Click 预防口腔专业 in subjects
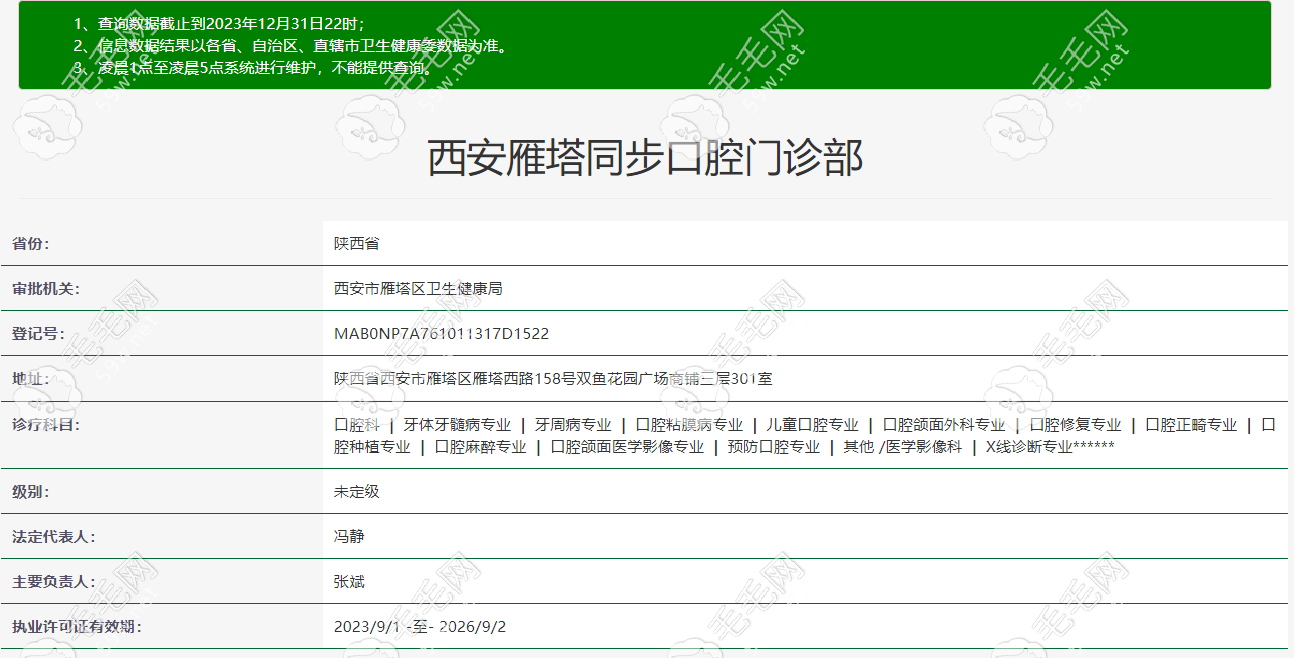Viewport: 1294px width, 658px height. click(x=774, y=447)
